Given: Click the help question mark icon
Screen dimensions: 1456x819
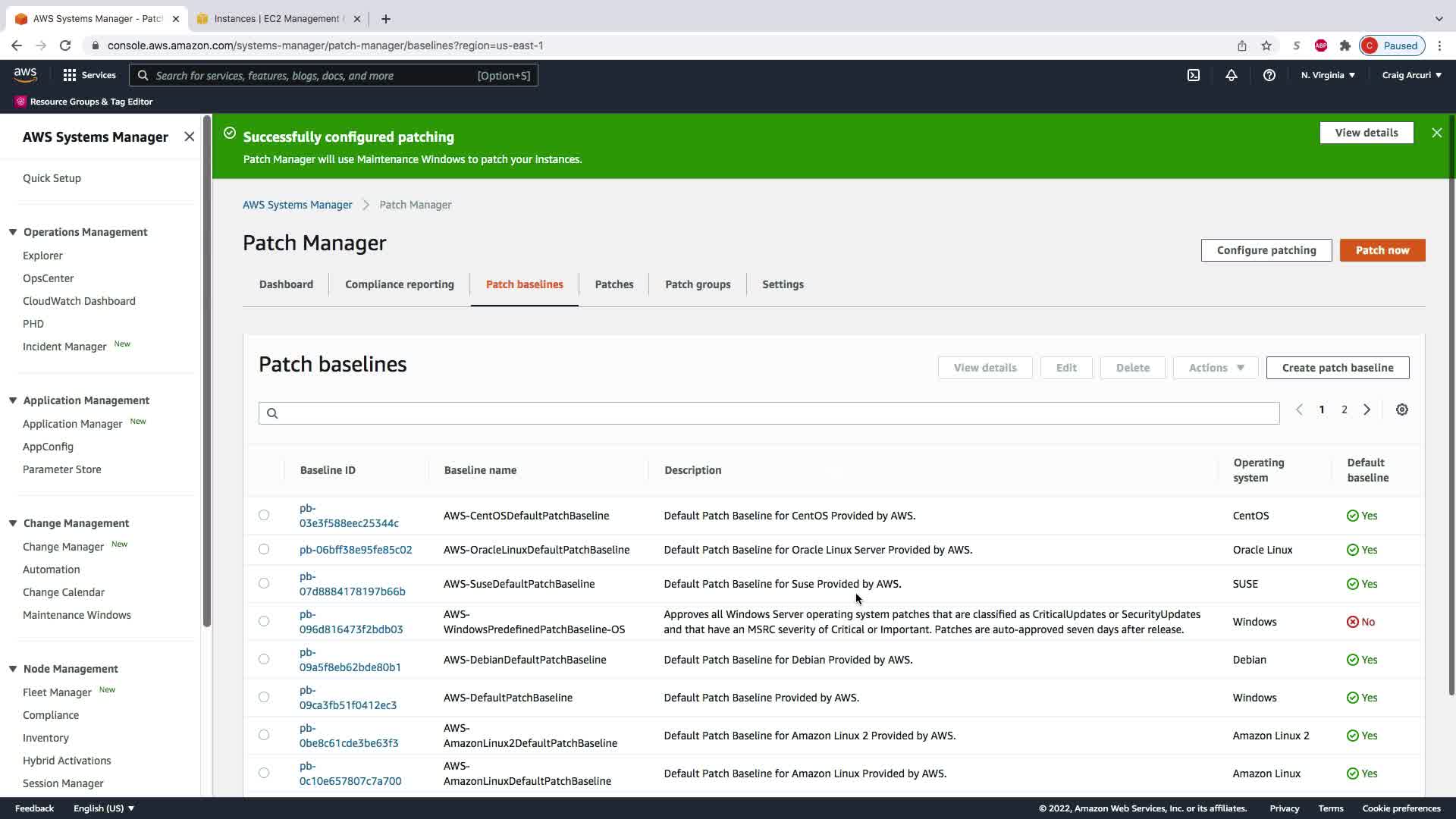Looking at the screenshot, I should tap(1269, 75).
